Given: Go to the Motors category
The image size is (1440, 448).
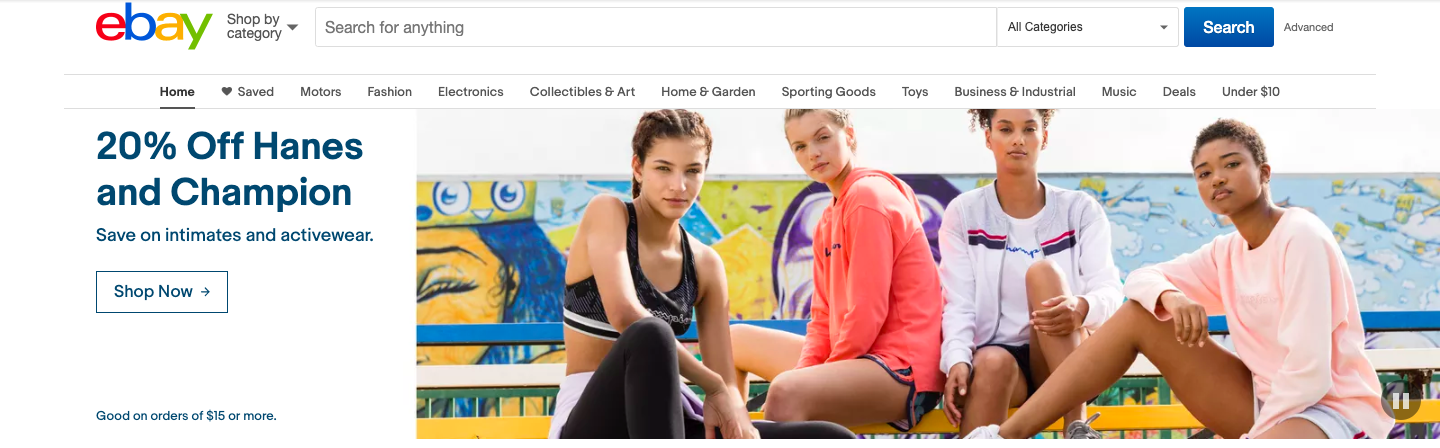Looking at the screenshot, I should point(320,91).
